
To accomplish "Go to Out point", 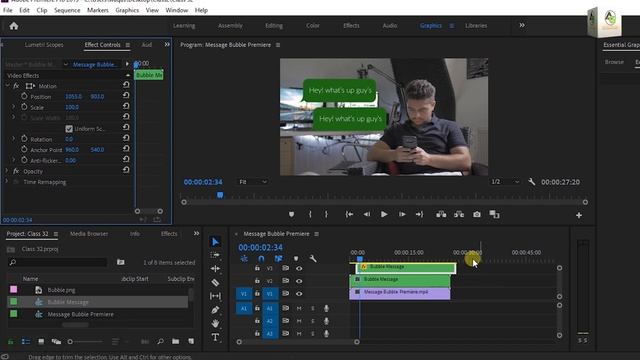I will click(419, 214).
